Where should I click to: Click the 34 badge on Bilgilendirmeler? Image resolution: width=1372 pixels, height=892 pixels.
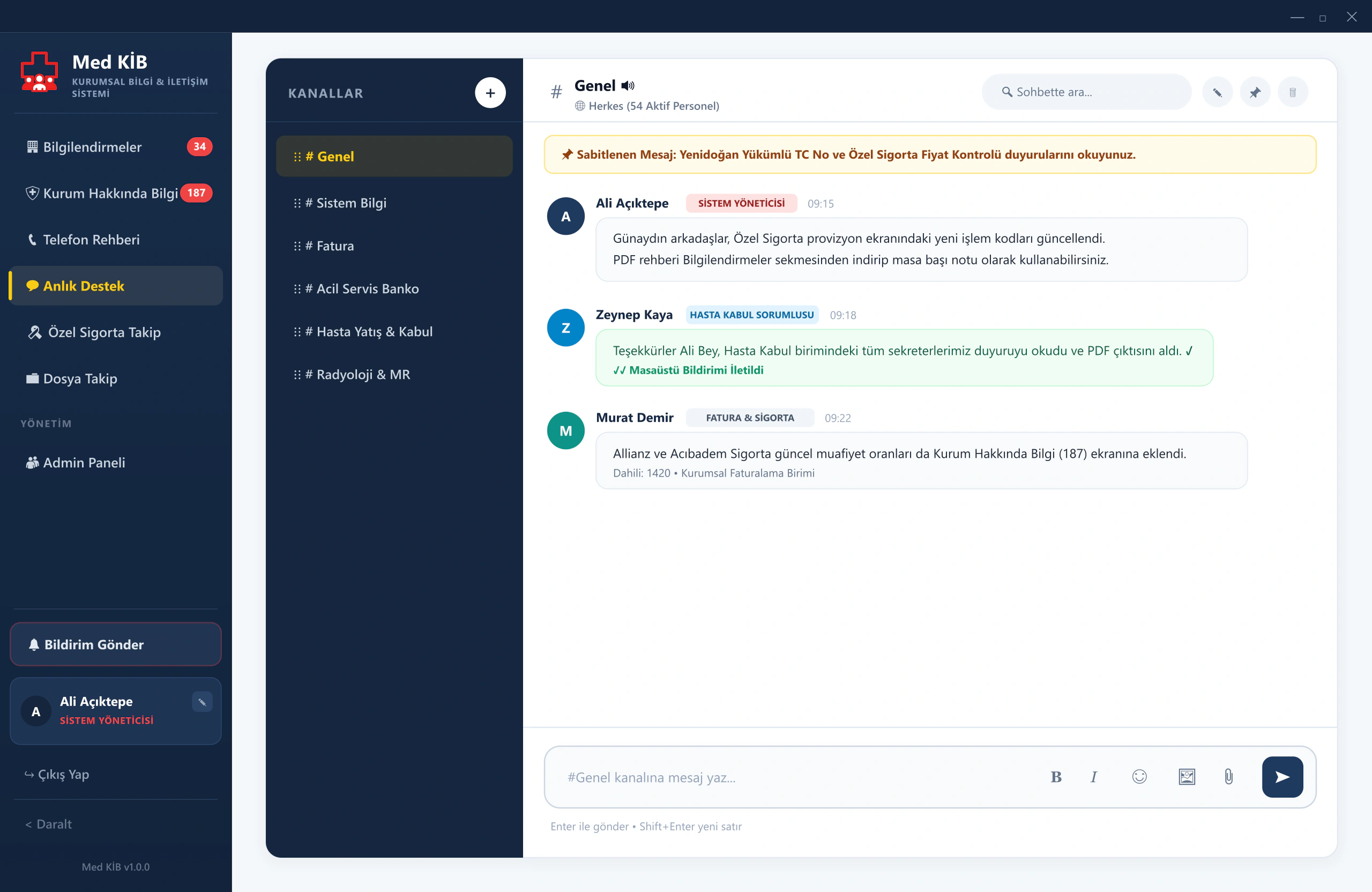tap(199, 146)
